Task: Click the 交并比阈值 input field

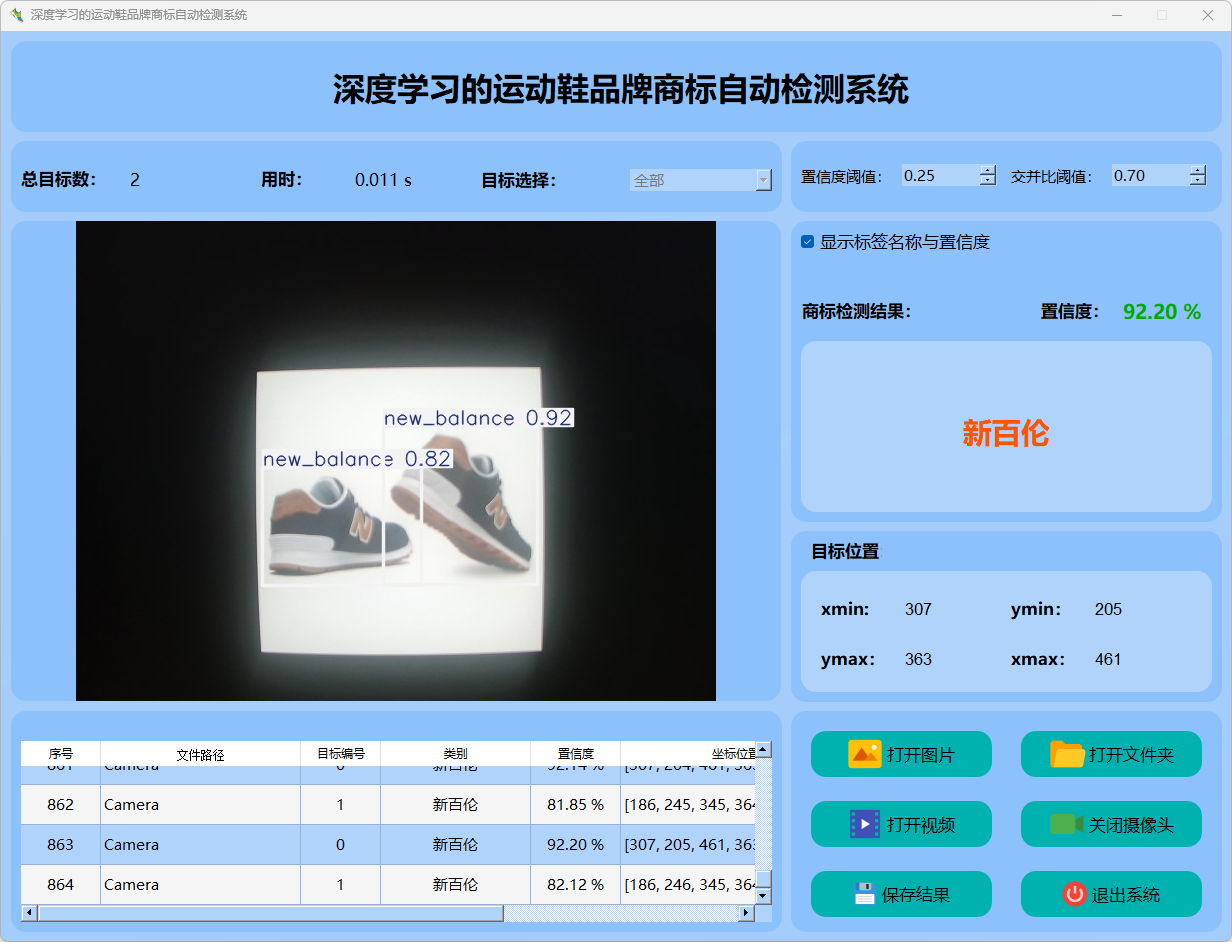Action: coord(1148,176)
